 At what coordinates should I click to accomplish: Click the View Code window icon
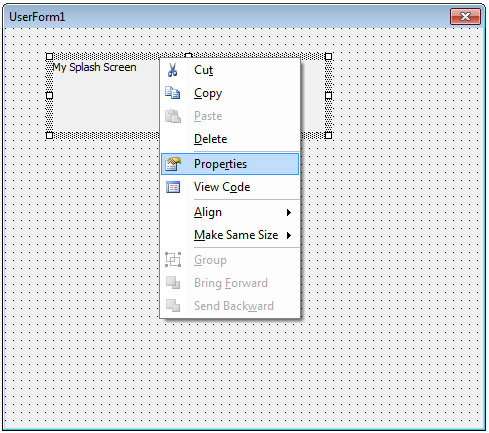click(173, 187)
